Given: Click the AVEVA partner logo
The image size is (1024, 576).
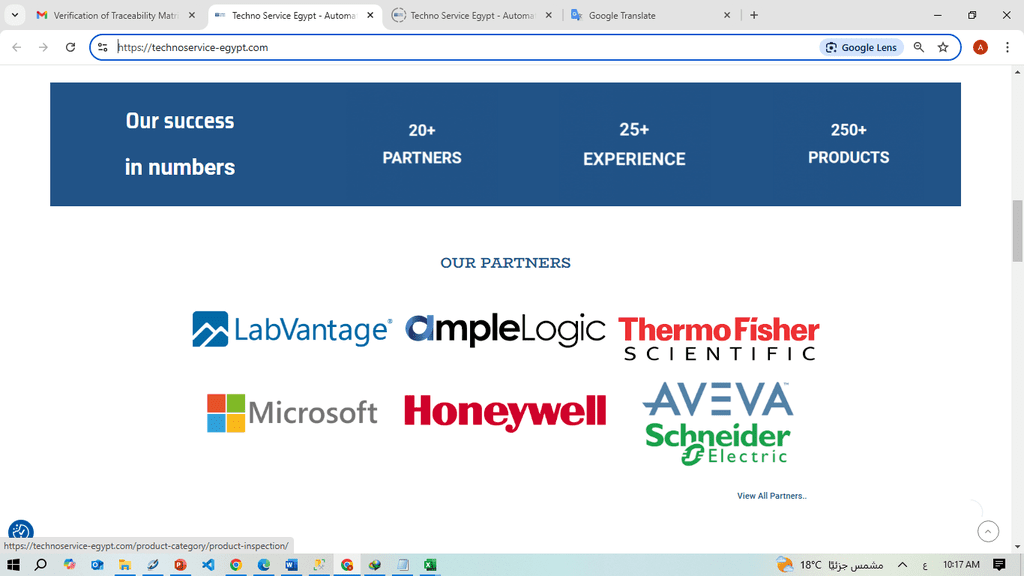Looking at the screenshot, I should [718, 399].
